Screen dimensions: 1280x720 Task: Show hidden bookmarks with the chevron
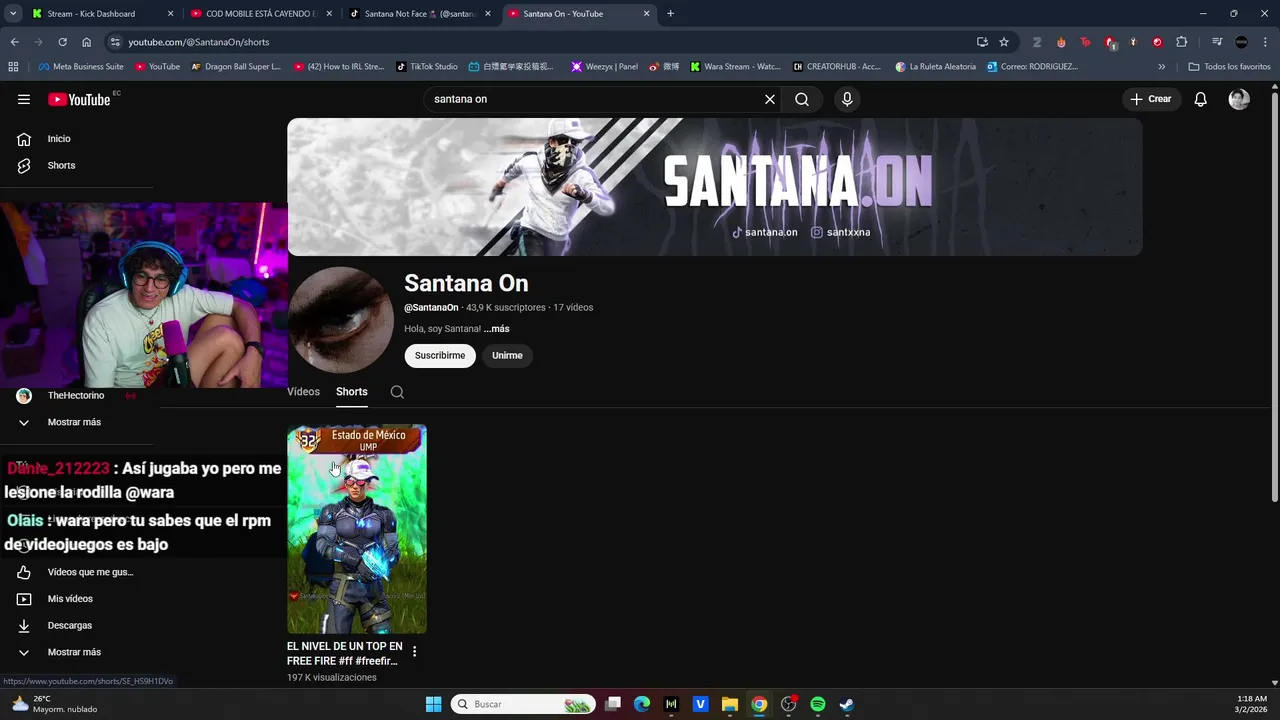point(1161,67)
